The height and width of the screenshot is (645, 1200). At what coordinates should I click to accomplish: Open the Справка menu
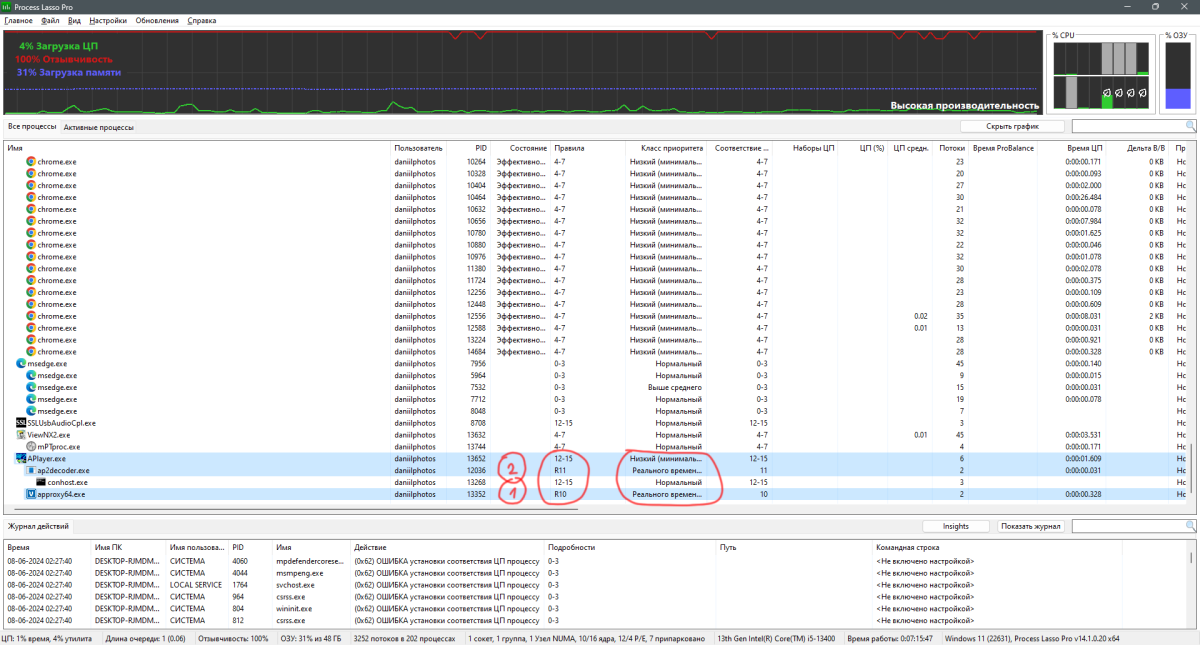tap(202, 20)
